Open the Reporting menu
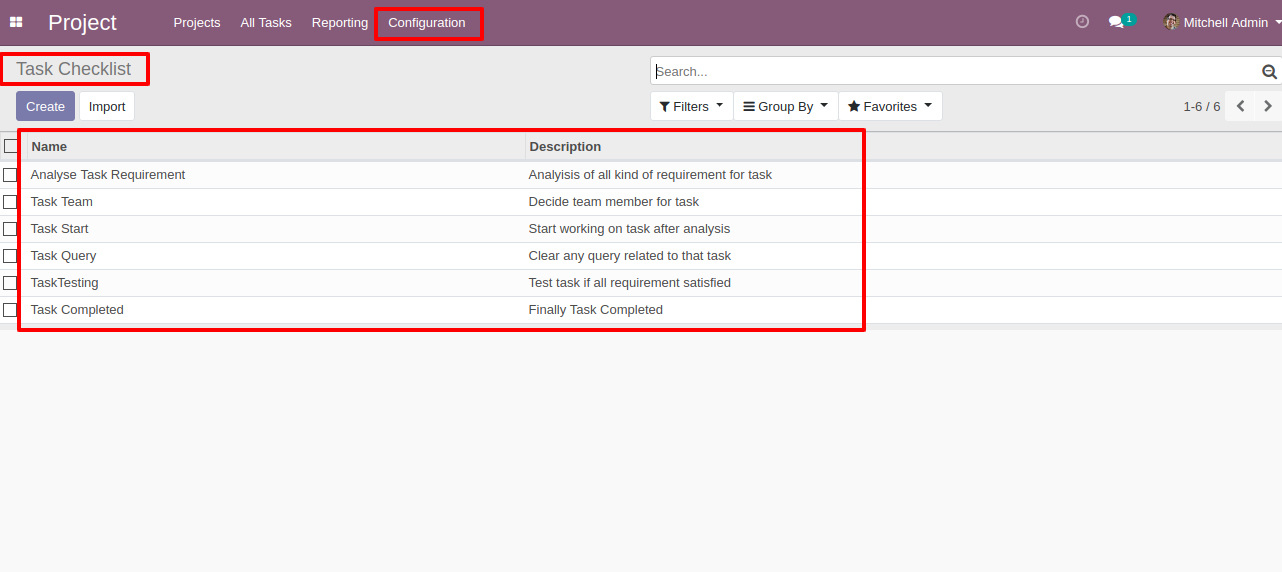Image resolution: width=1282 pixels, height=572 pixels. coord(340,22)
